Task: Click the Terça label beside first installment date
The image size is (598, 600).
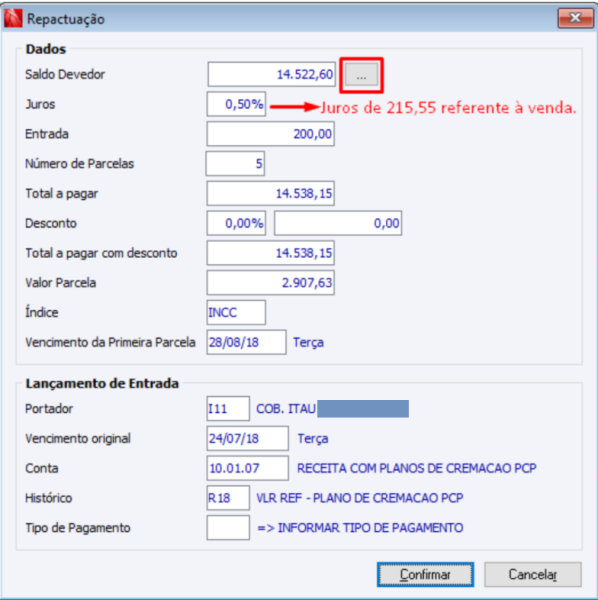Action: [x=308, y=342]
